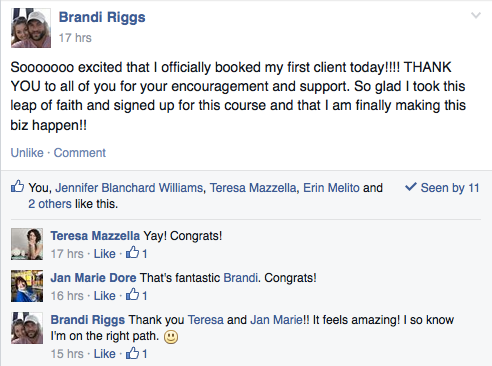The height and width of the screenshot is (366, 492).
Task: Click thumbs-up icon beside the likes summary
Action: pos(17,186)
